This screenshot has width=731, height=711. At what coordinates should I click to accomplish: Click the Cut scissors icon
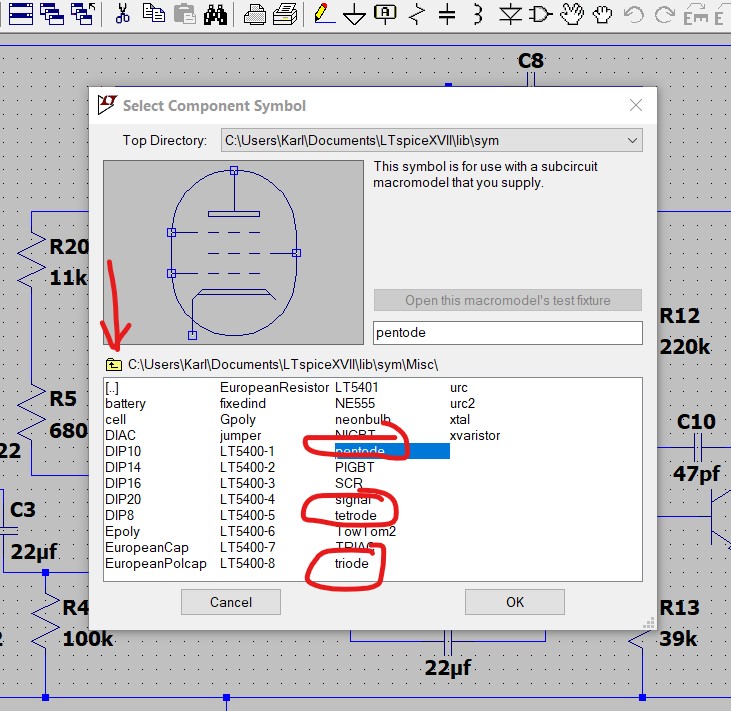[x=123, y=14]
